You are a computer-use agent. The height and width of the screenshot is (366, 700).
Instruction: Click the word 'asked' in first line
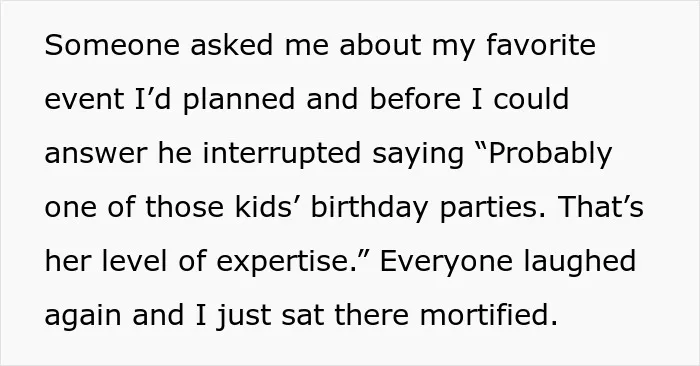[x=232, y=45]
